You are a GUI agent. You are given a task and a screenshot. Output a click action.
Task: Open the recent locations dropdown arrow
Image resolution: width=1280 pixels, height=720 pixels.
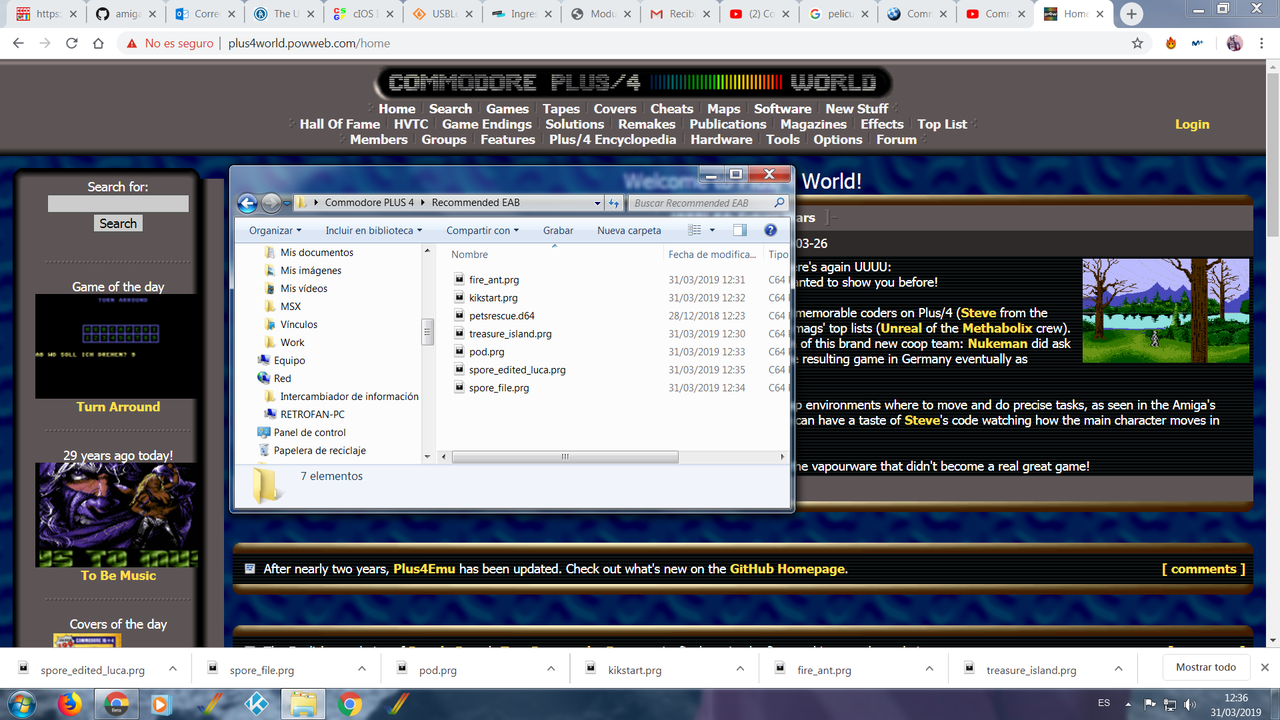point(287,203)
